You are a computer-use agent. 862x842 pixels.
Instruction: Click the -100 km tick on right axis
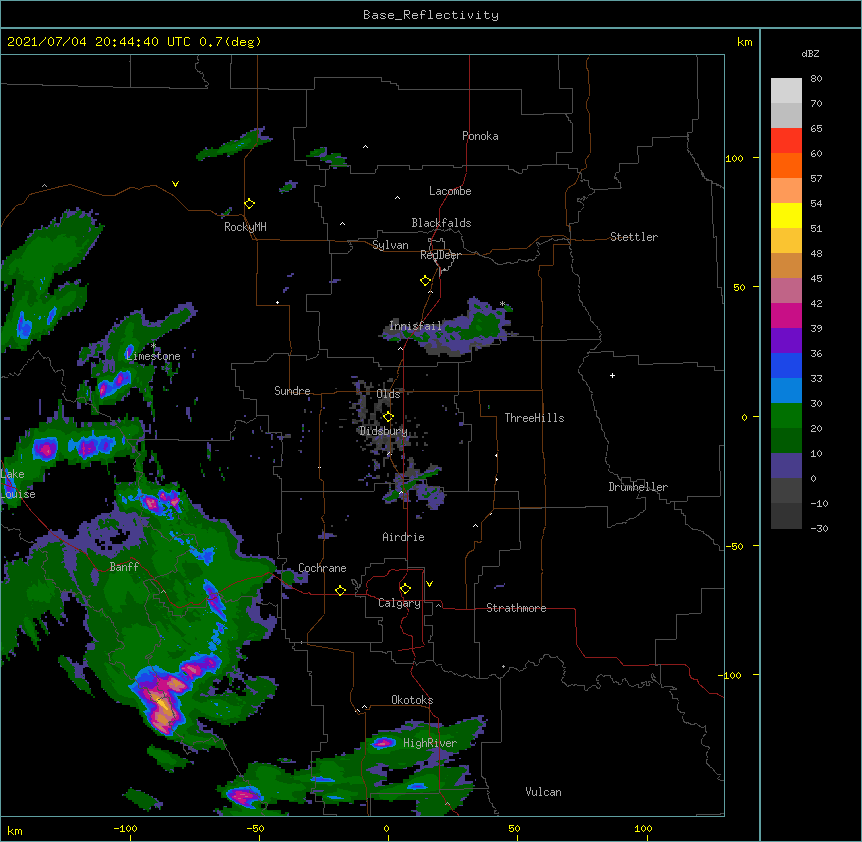731,675
